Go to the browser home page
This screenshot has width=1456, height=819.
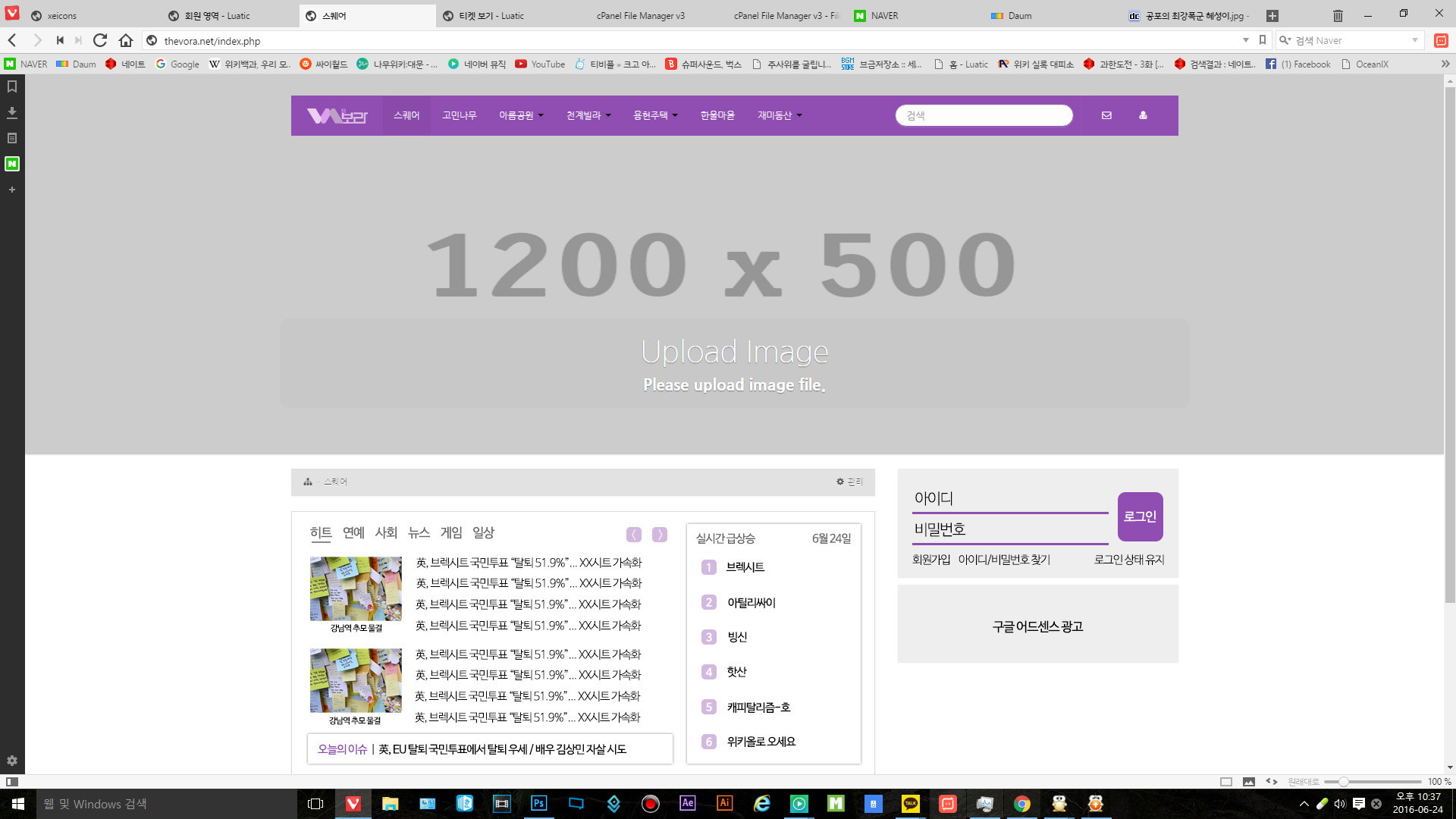pyautogui.click(x=126, y=40)
